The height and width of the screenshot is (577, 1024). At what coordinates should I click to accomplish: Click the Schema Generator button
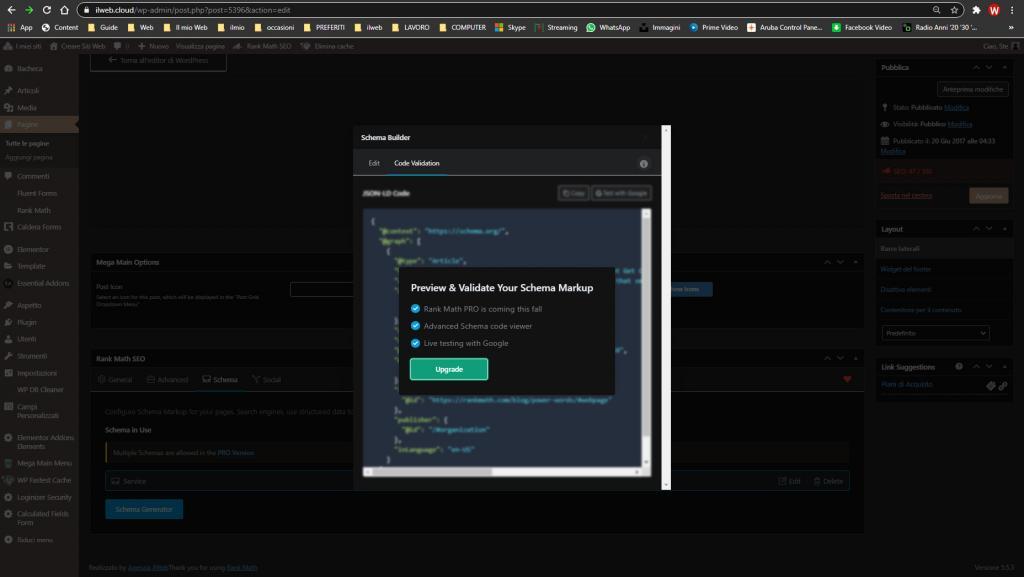pos(144,509)
